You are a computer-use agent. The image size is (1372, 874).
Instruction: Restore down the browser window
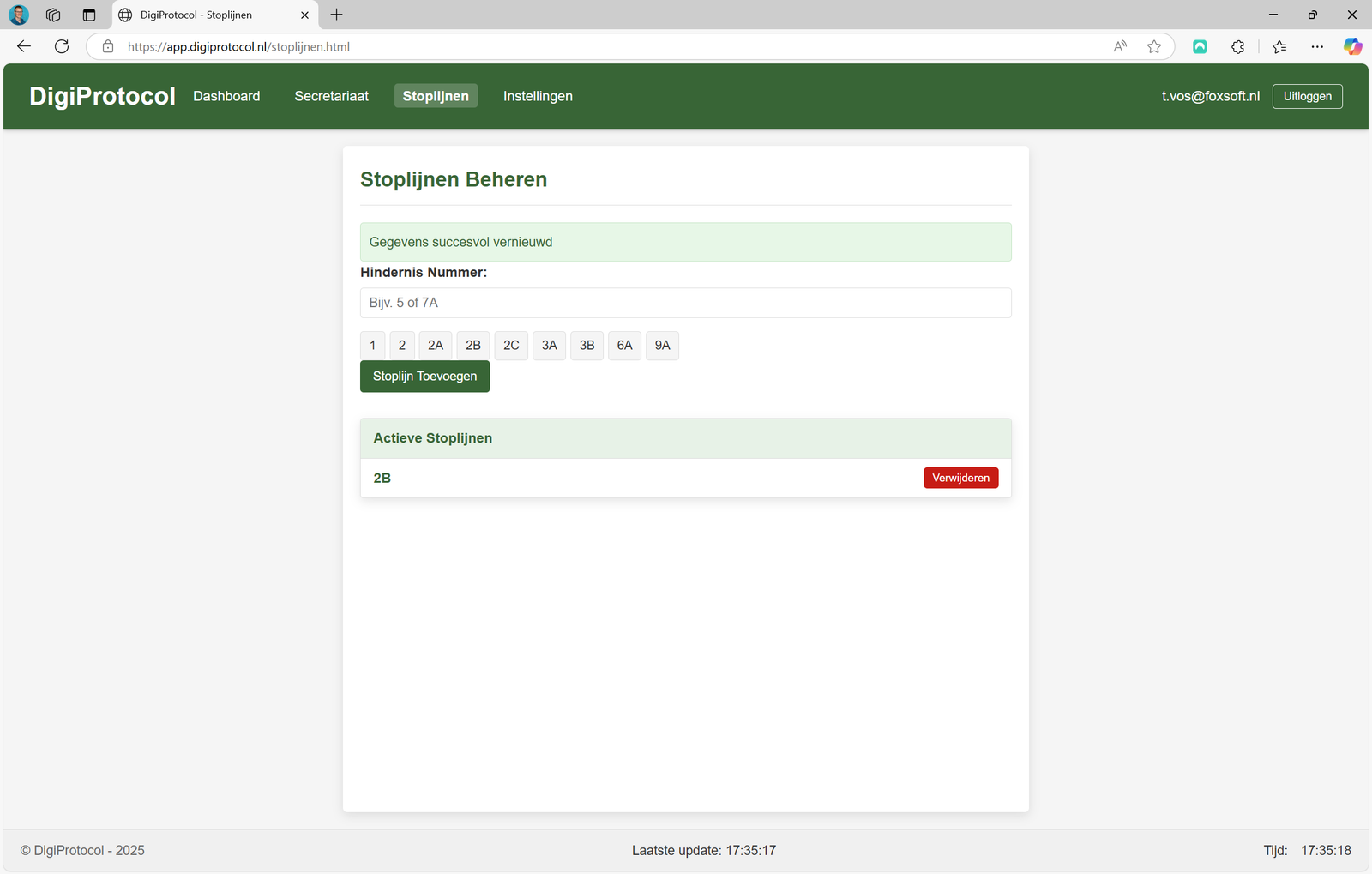coord(1313,15)
